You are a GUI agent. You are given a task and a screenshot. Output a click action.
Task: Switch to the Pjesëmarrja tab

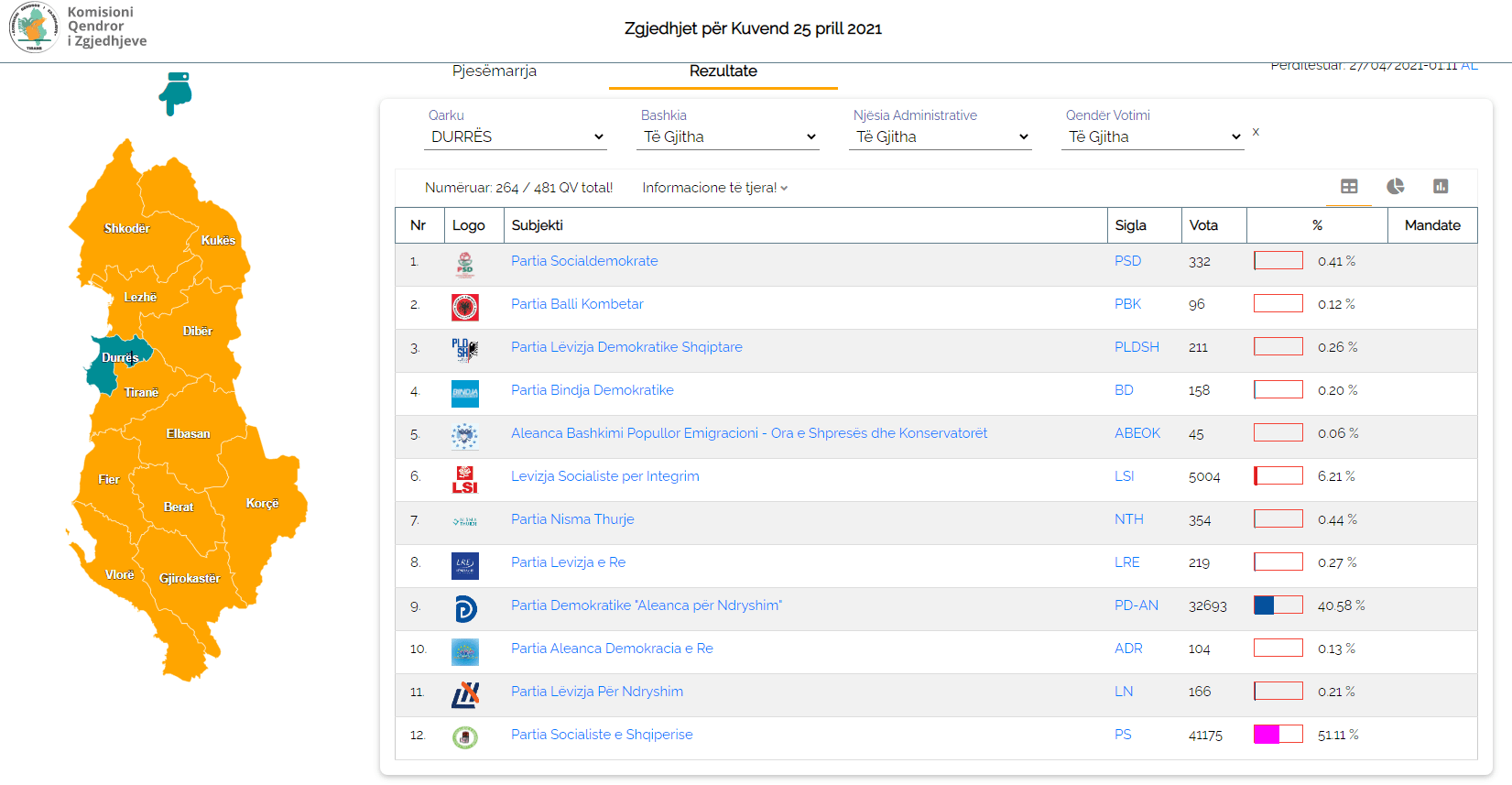[495, 71]
